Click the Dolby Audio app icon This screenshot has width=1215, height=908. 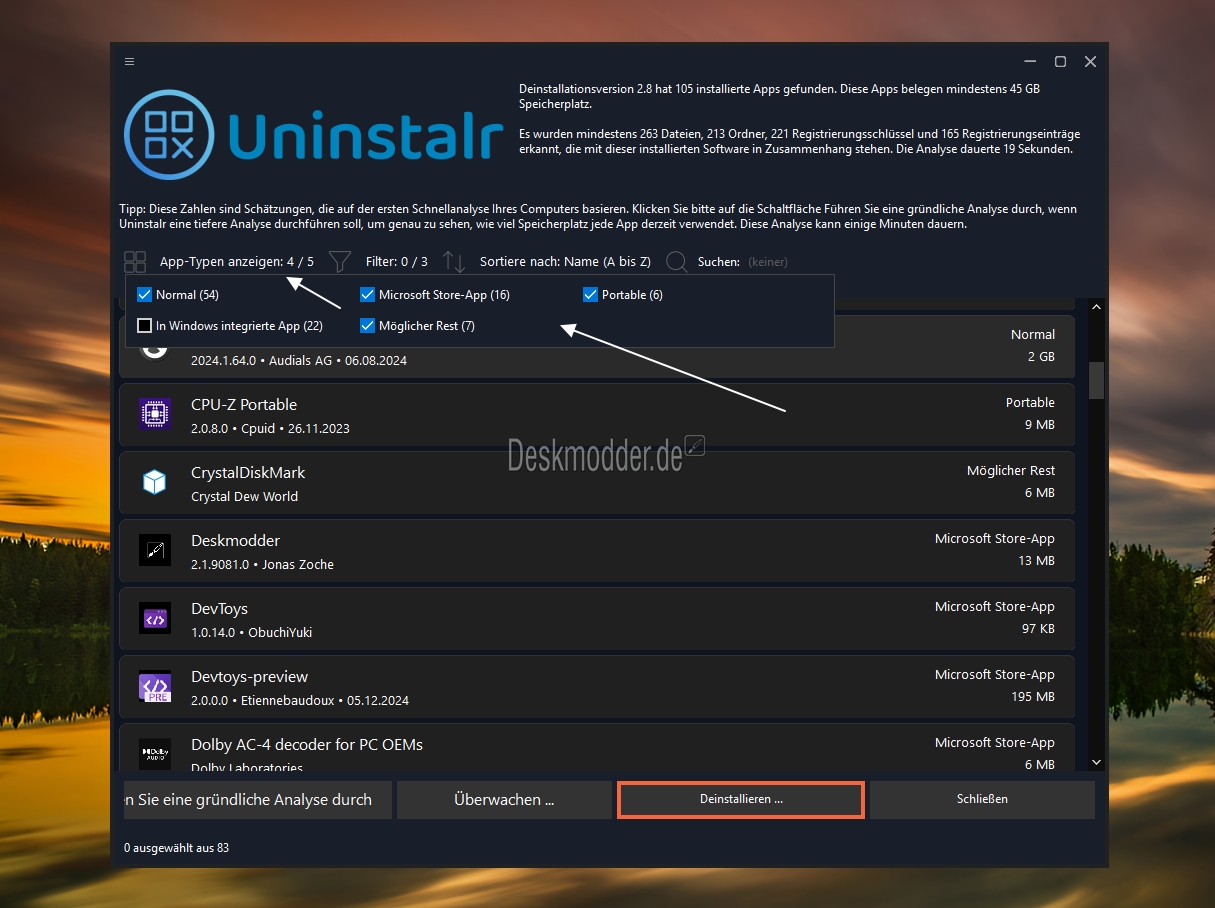click(x=155, y=752)
